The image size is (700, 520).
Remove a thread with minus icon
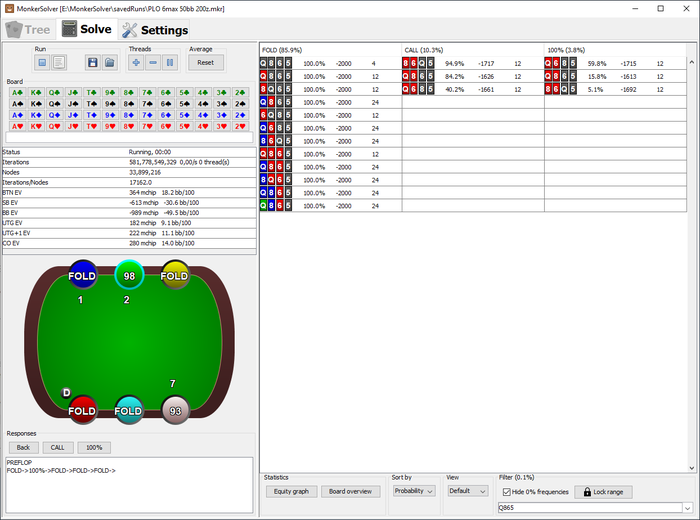pos(153,62)
